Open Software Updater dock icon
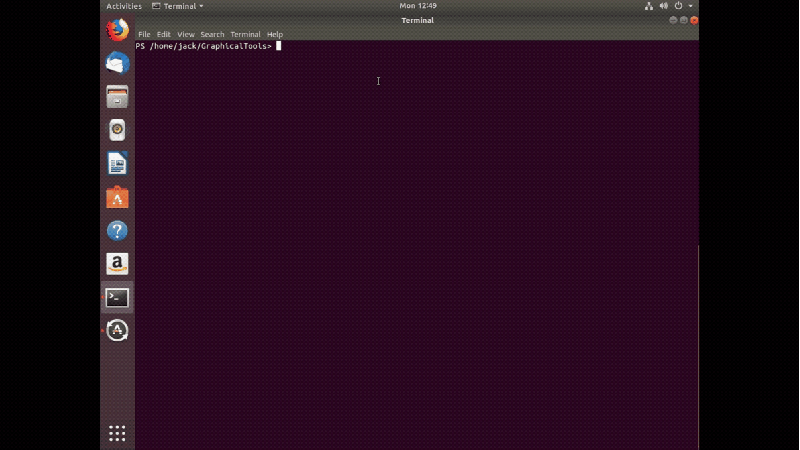The height and width of the screenshot is (450, 800). coord(117,330)
